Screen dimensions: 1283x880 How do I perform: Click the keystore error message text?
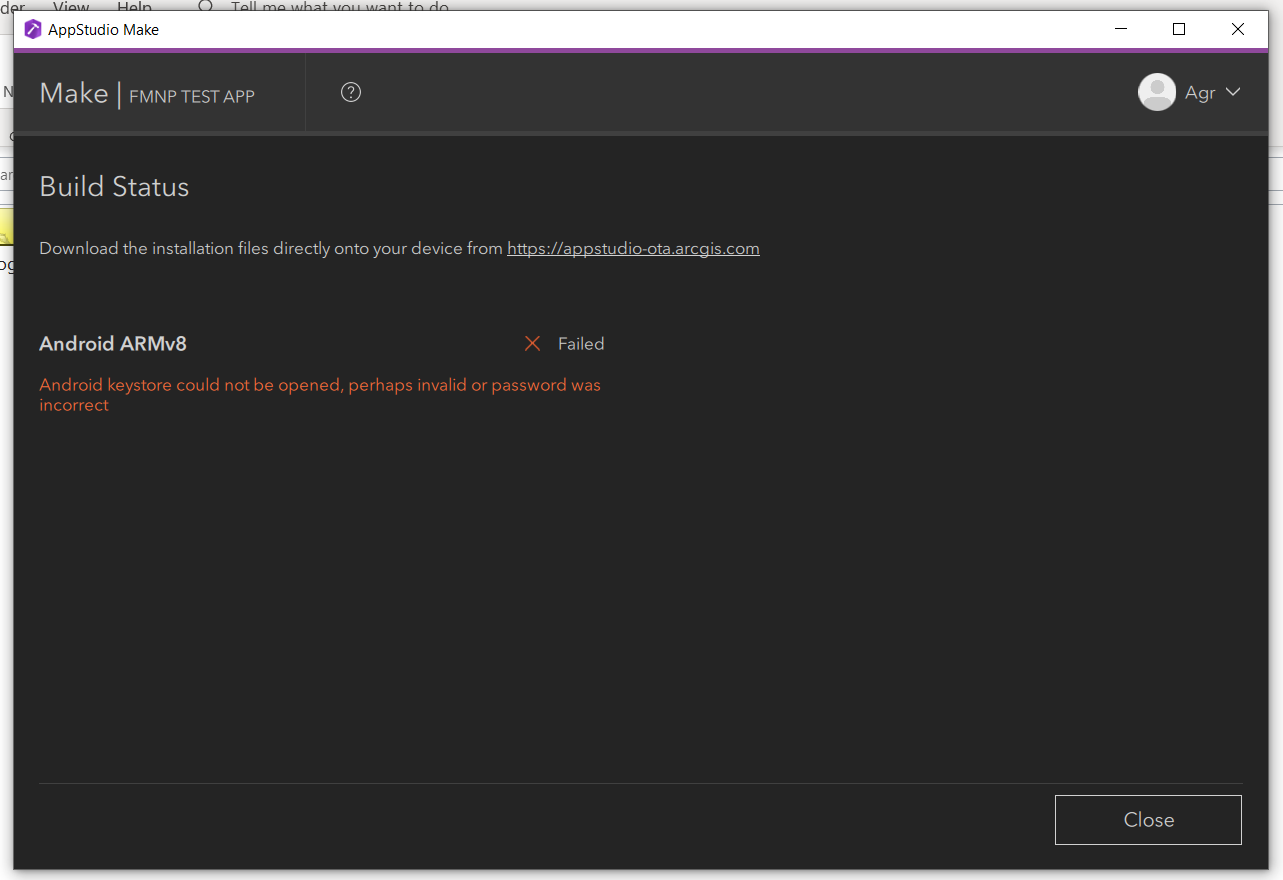(x=320, y=395)
